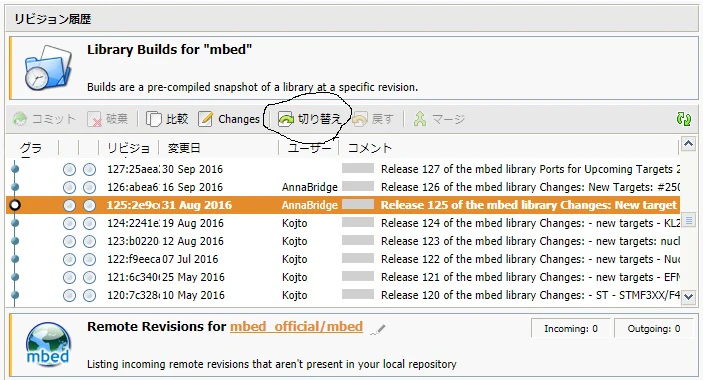Click the mbed globe logo icon
Viewport: 703px width, 380px height.
[48, 344]
